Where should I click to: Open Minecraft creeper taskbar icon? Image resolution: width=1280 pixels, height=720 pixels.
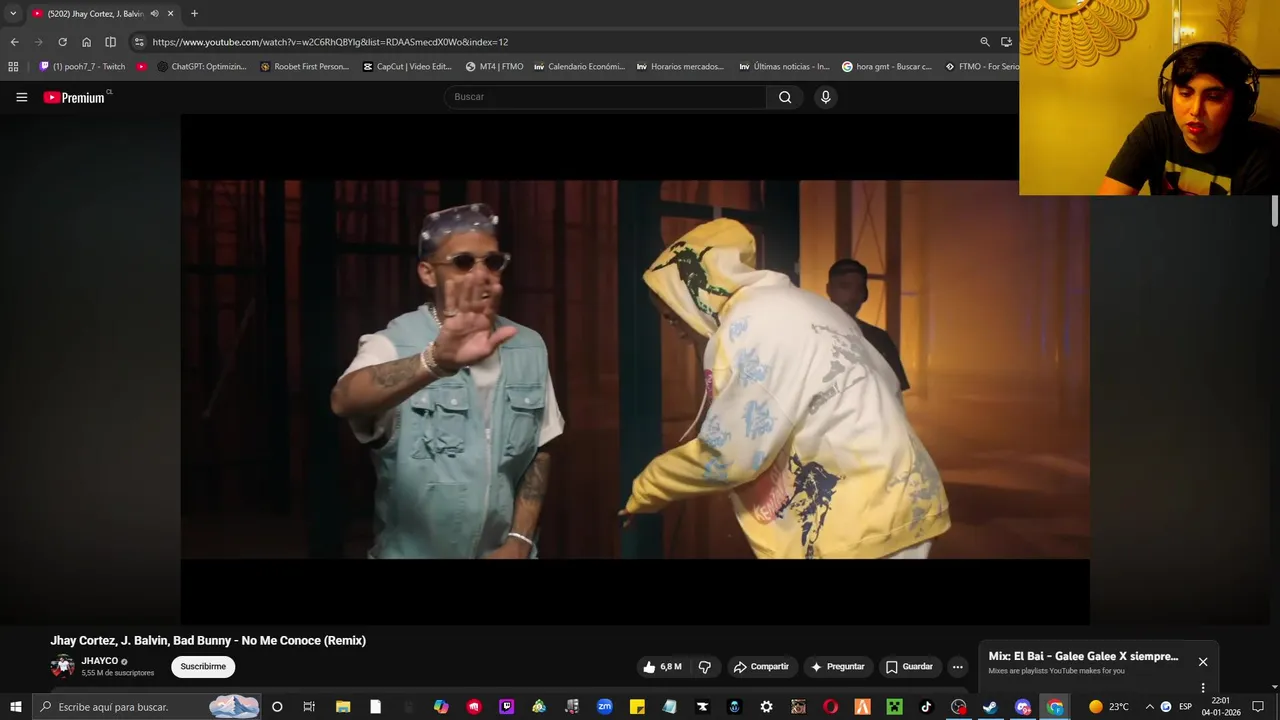pyautogui.click(x=894, y=707)
